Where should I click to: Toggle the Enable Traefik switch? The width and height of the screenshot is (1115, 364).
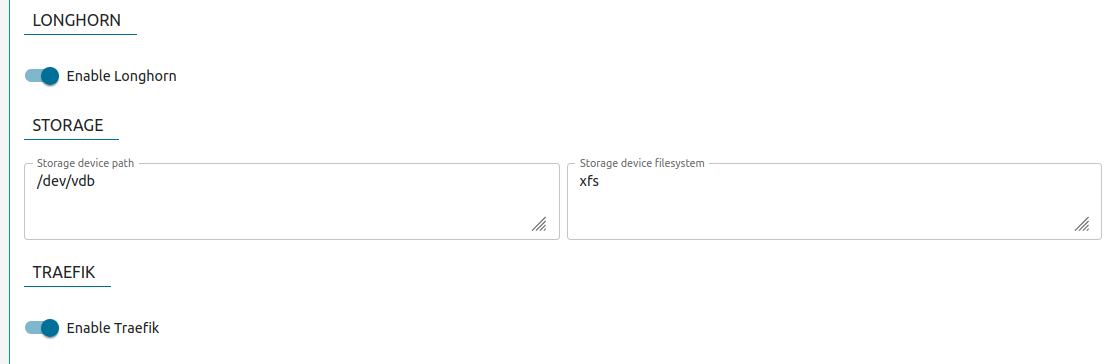[x=42, y=328]
